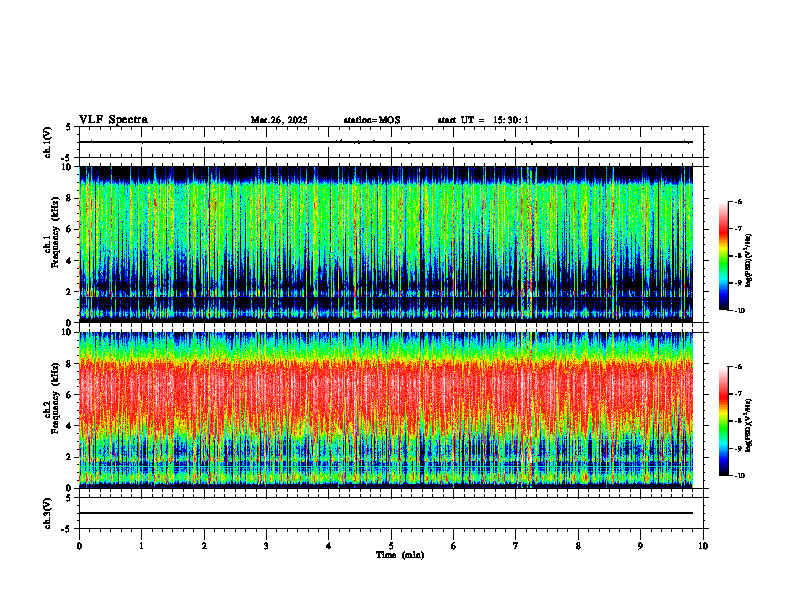The height and width of the screenshot is (612, 792).
Task: Click the "-10" label on ch.2 color bar
Action: [740, 476]
